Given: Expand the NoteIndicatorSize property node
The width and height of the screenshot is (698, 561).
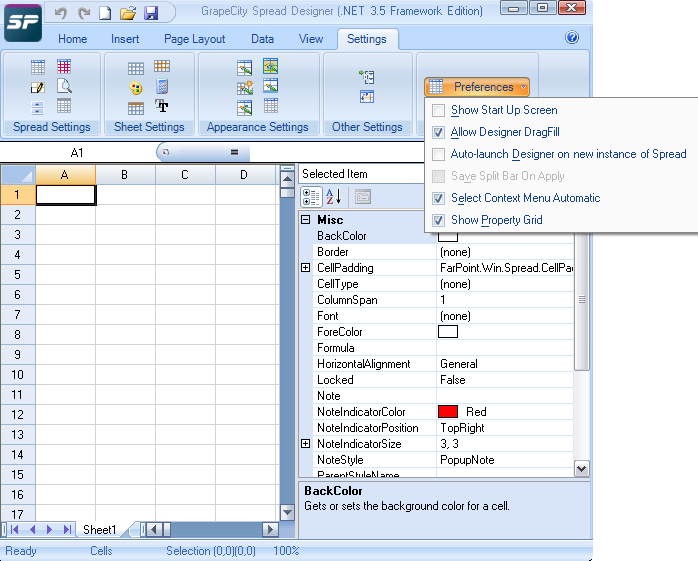Looking at the screenshot, I should tap(305, 443).
